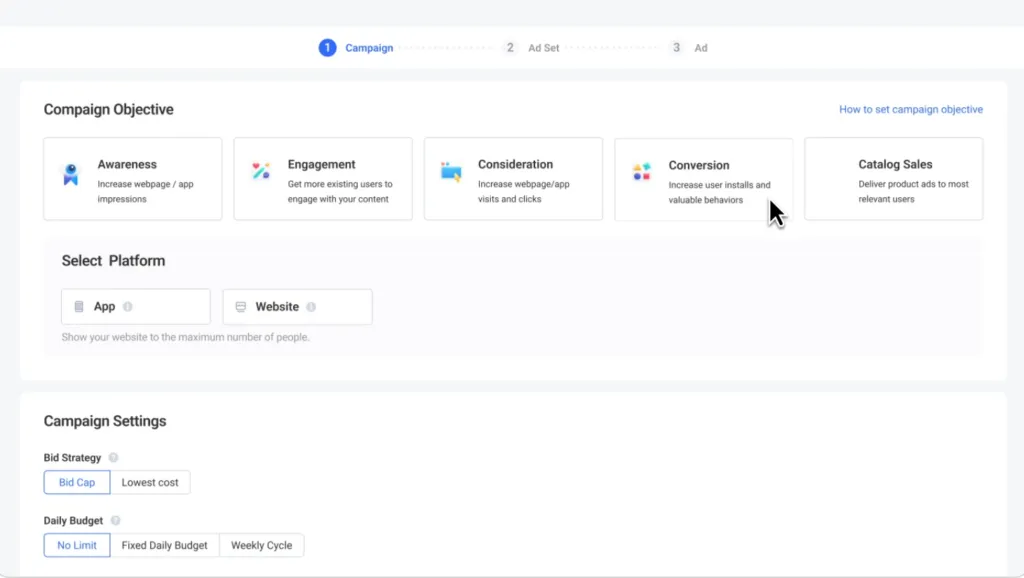Viewport: 1024px width, 578px height.
Task: Click the info icon next to App
Action: click(128, 307)
